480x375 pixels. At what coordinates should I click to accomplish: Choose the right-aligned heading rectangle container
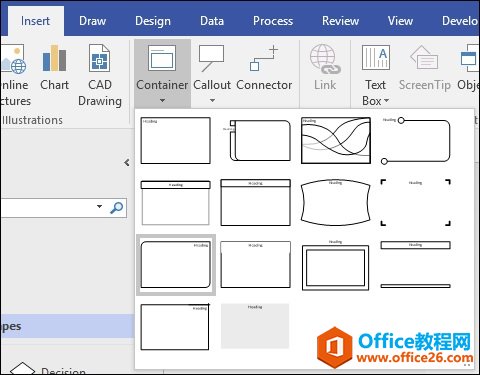tap(175, 327)
